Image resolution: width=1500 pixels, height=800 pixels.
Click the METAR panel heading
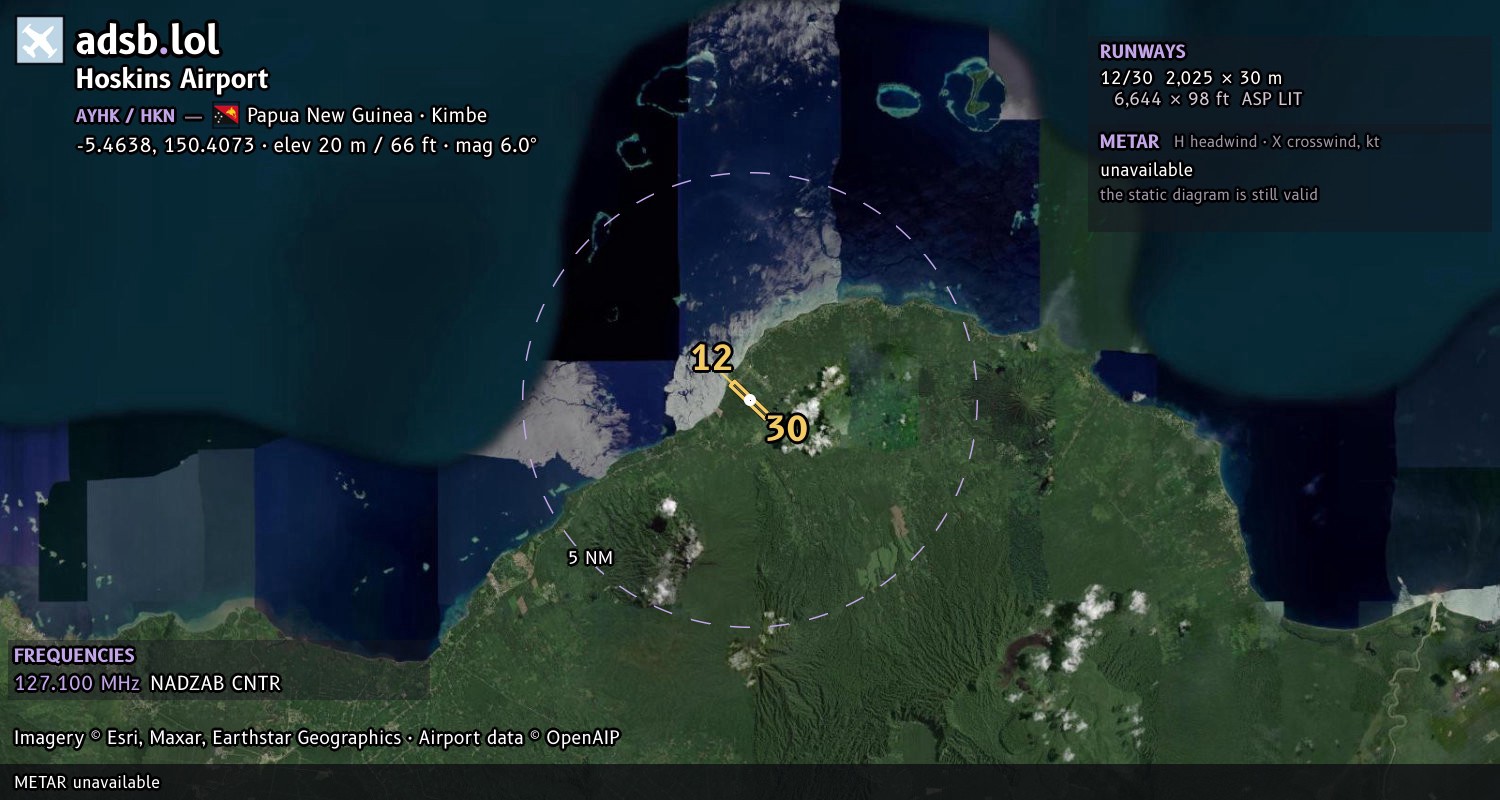coord(1130,142)
